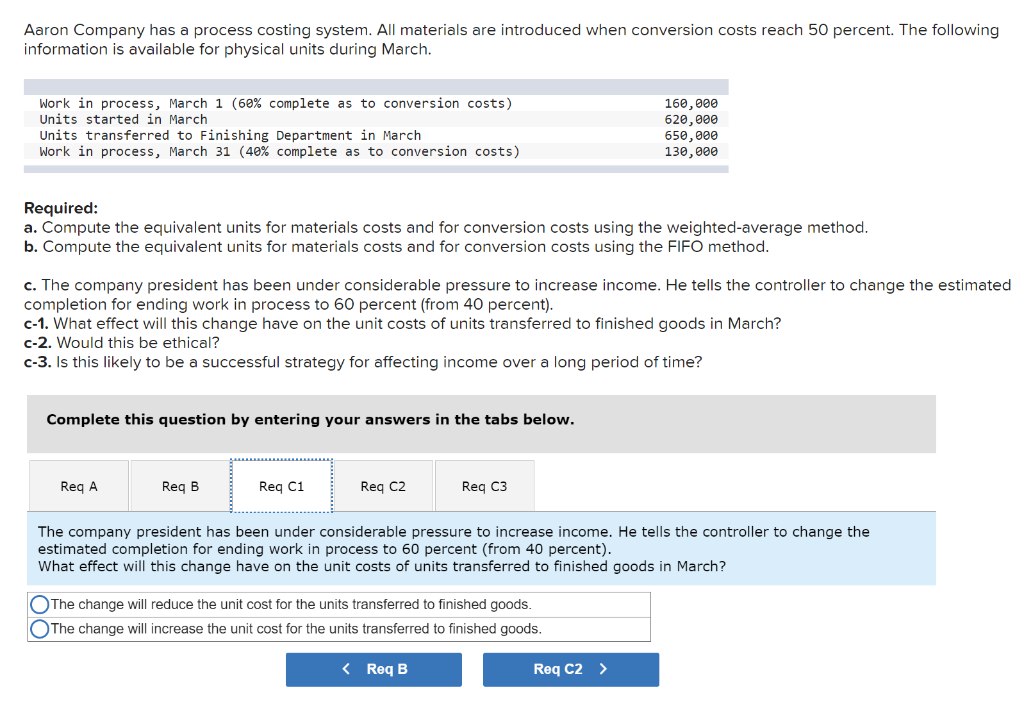Open the Req C3 tab

pos(484,485)
